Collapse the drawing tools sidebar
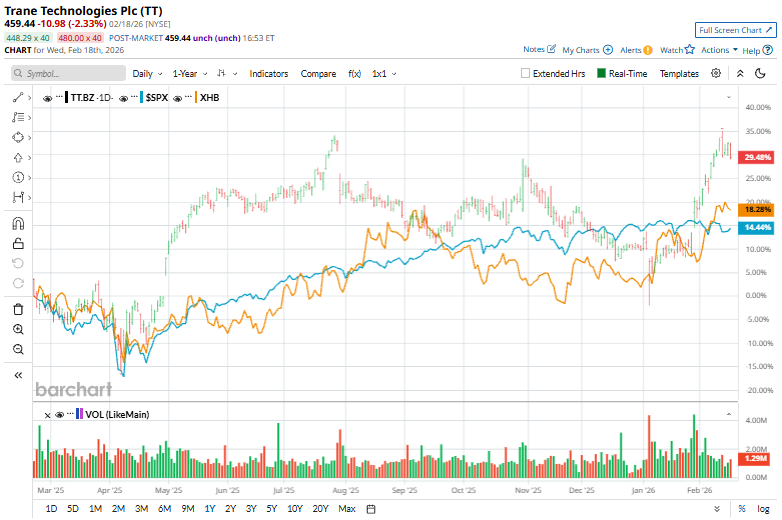 (x=18, y=375)
